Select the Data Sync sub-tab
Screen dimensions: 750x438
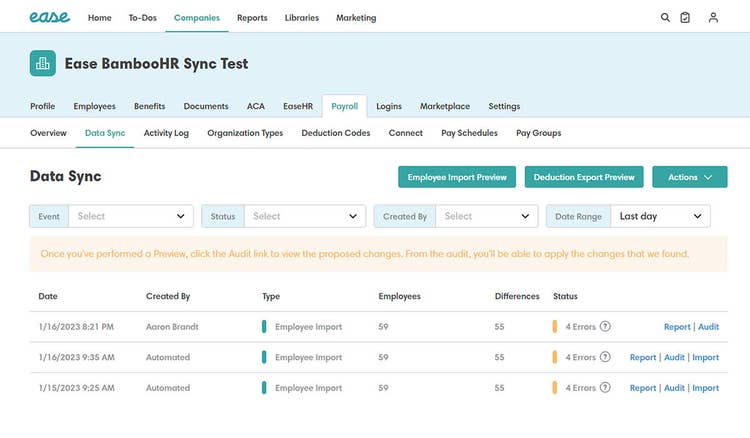point(105,133)
